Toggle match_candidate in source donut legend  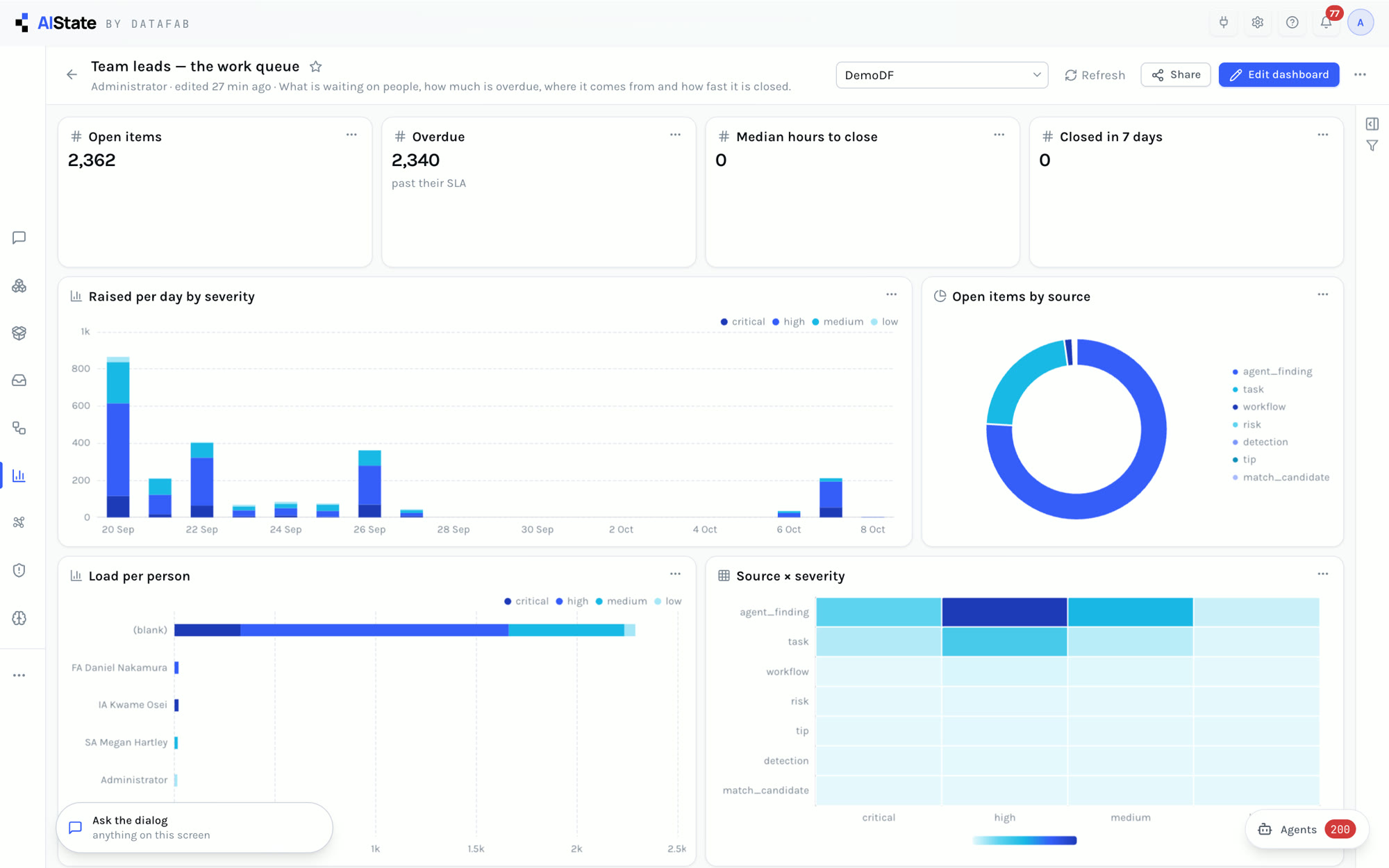tap(1281, 477)
